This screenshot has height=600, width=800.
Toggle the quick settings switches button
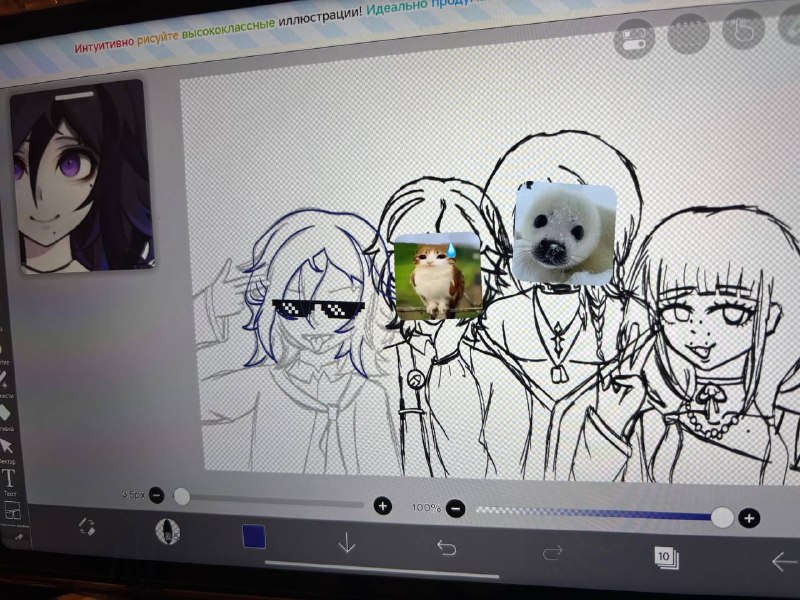pos(634,38)
